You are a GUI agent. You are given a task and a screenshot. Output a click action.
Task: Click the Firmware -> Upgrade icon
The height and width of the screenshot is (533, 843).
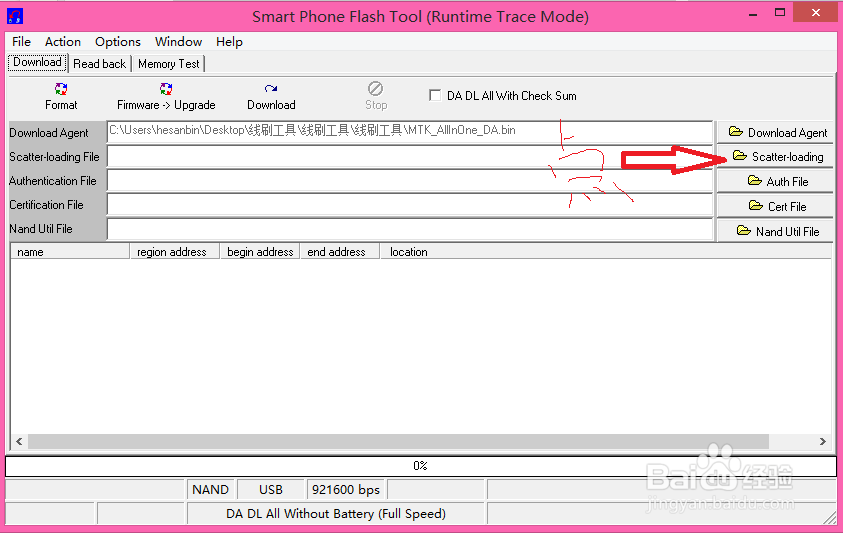point(166,89)
